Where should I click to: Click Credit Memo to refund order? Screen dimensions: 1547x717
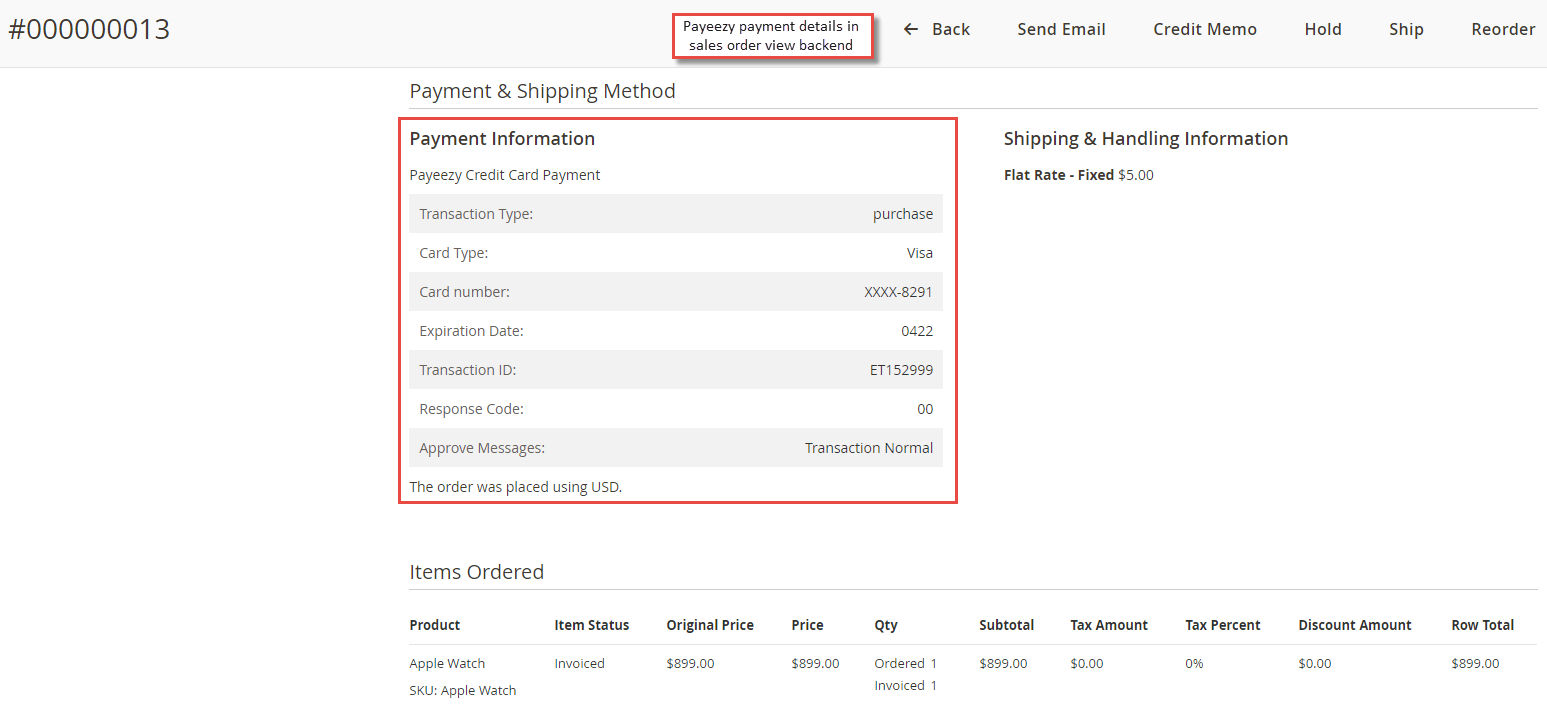pyautogui.click(x=1204, y=29)
